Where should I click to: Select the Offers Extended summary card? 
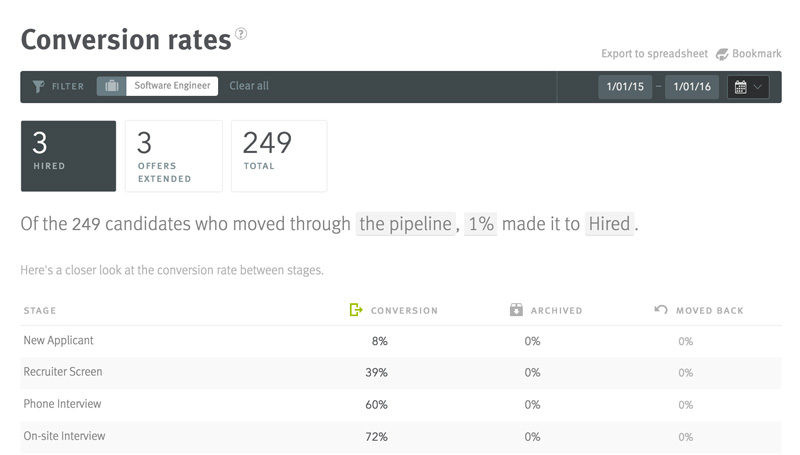click(173, 155)
